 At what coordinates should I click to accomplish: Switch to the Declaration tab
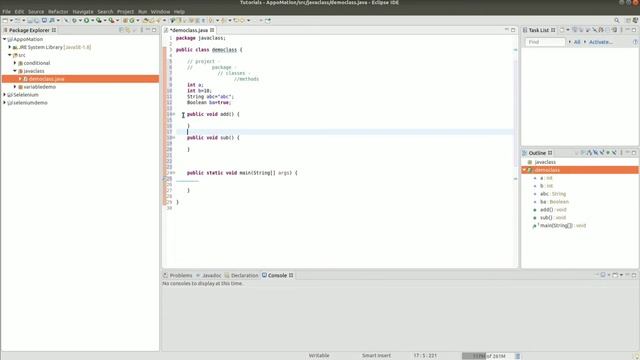click(241, 276)
